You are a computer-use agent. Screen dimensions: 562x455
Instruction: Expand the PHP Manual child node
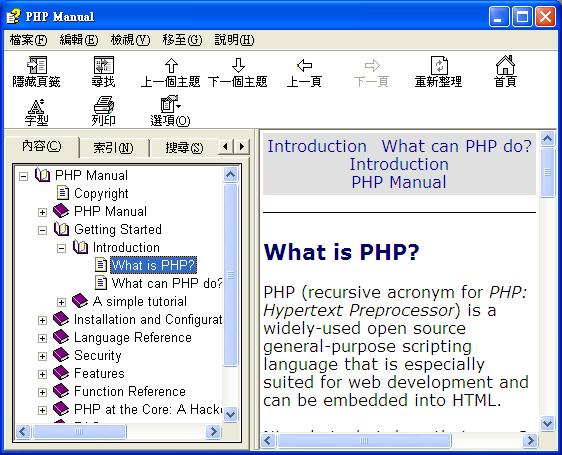pyautogui.click(x=42, y=212)
